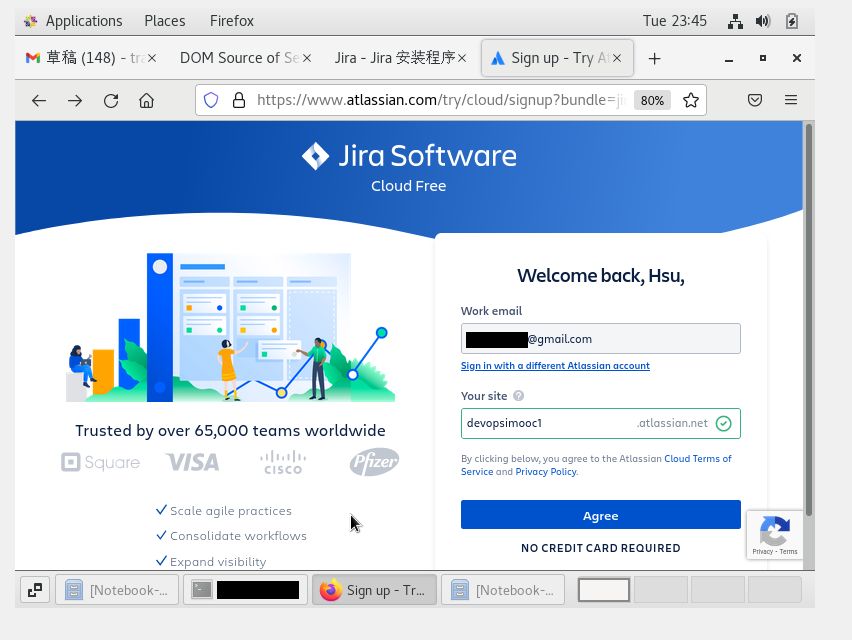
Task: Click the Cisco logo
Action: click(x=283, y=462)
